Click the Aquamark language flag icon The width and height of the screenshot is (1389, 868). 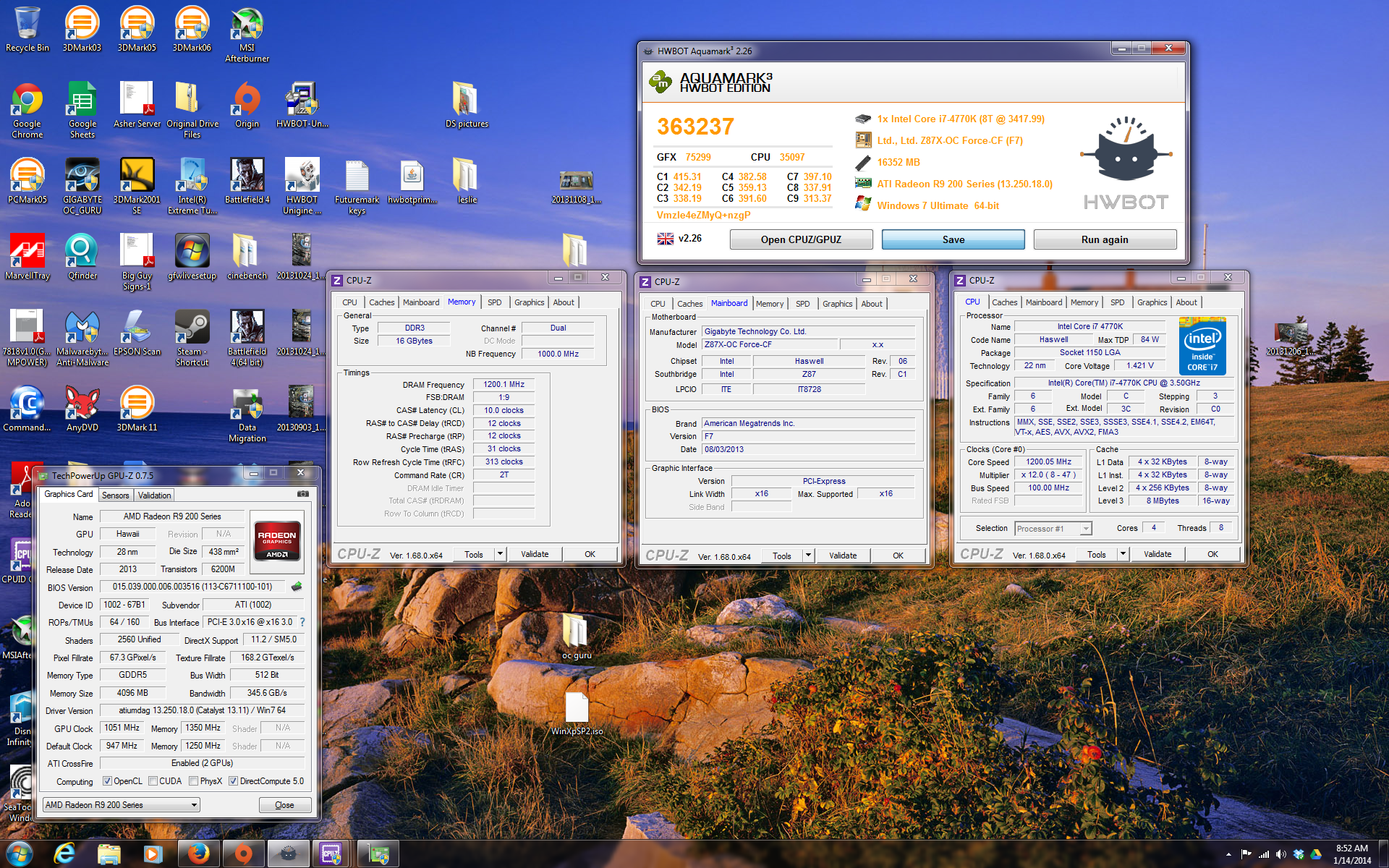(x=666, y=239)
